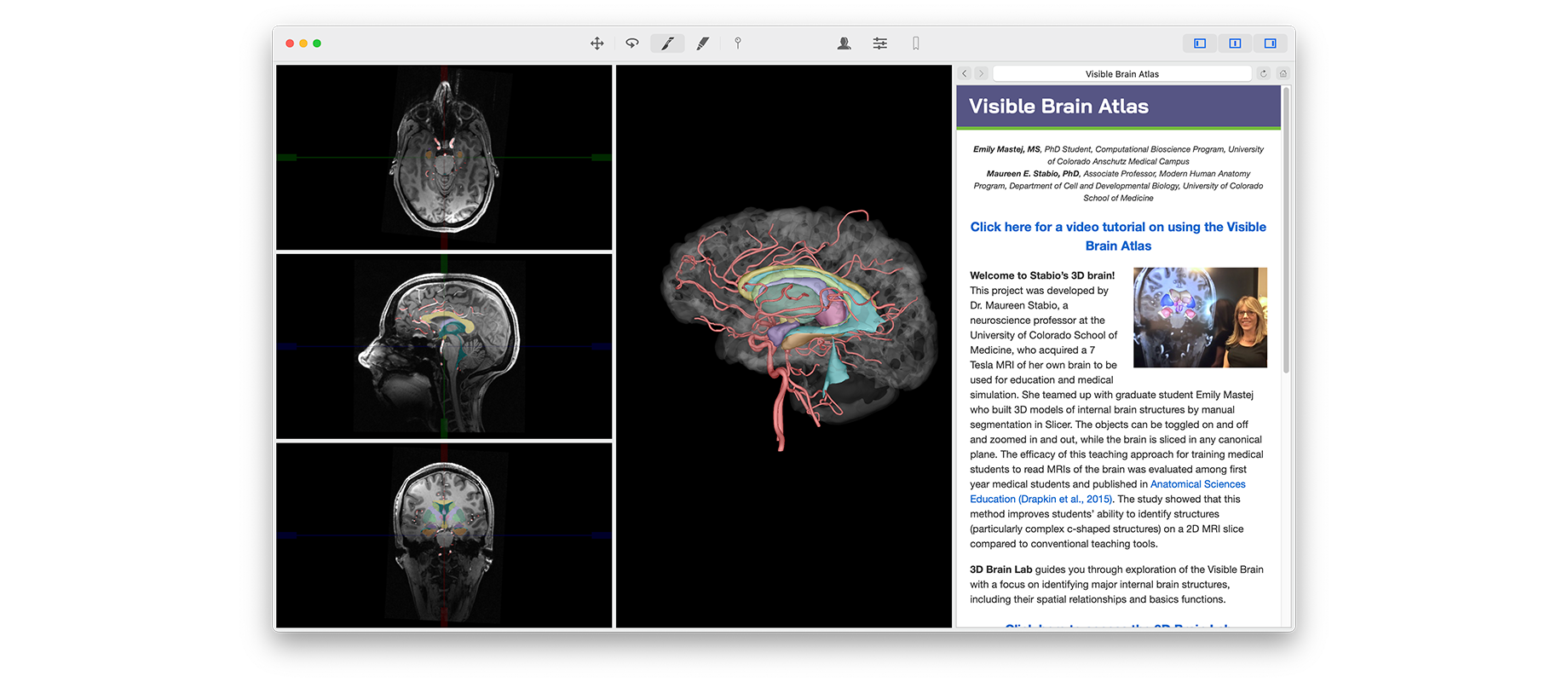Click the coronal MRI slice view
Image resolution: width=1568 pixels, height=682 pixels.
pos(444,535)
